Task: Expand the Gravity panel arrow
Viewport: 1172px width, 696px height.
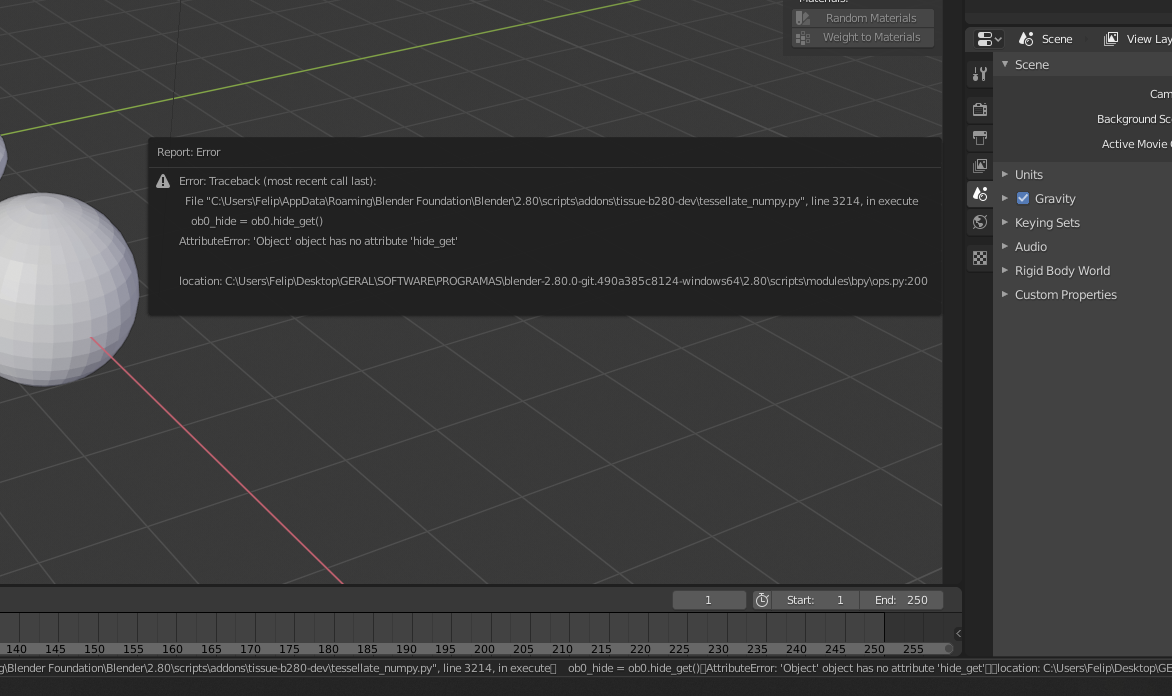Action: [1005, 198]
